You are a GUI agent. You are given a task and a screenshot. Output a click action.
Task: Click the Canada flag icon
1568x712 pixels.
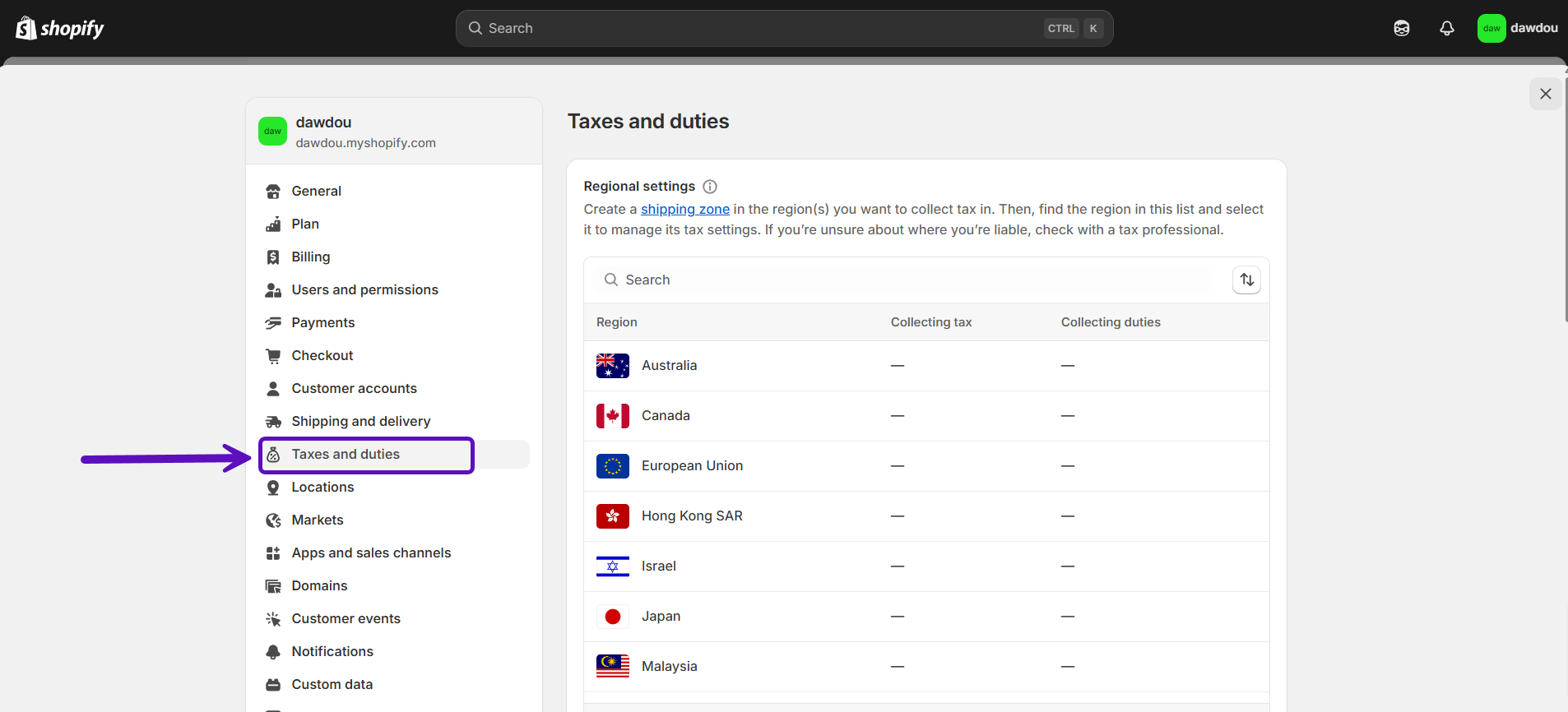pos(612,416)
